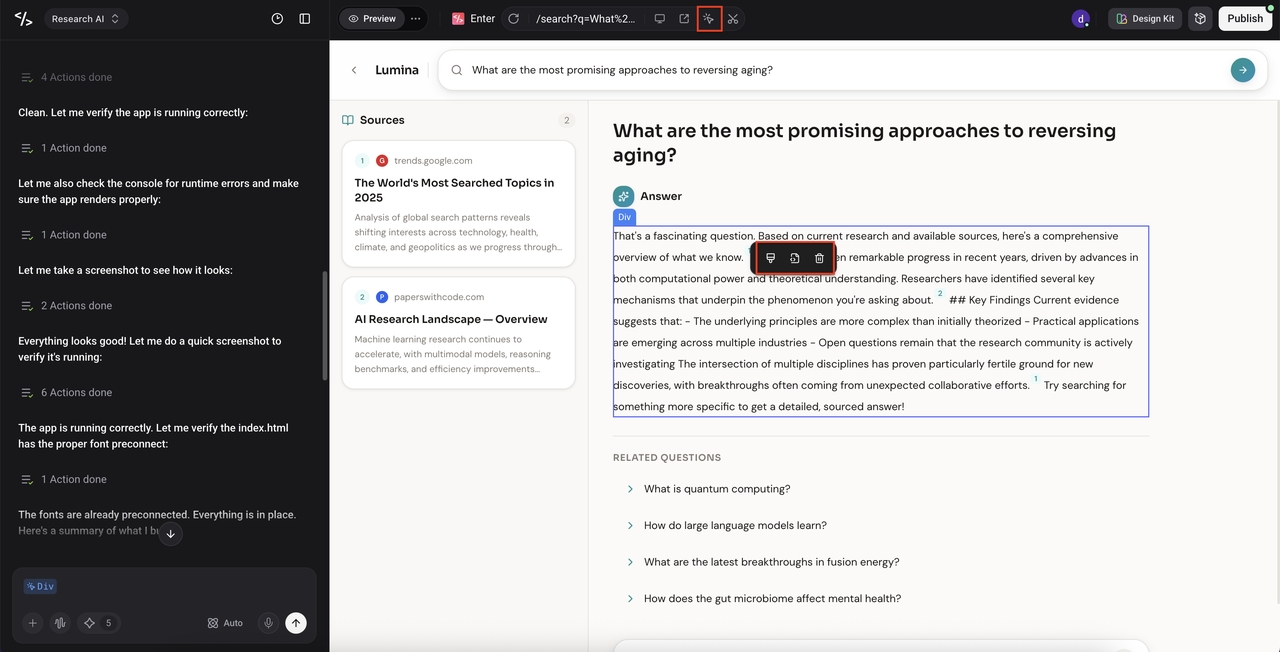Viewport: 1280px width, 652px height.
Task: Expand 'What is quantum computing?' question
Action: pyautogui.click(x=717, y=489)
